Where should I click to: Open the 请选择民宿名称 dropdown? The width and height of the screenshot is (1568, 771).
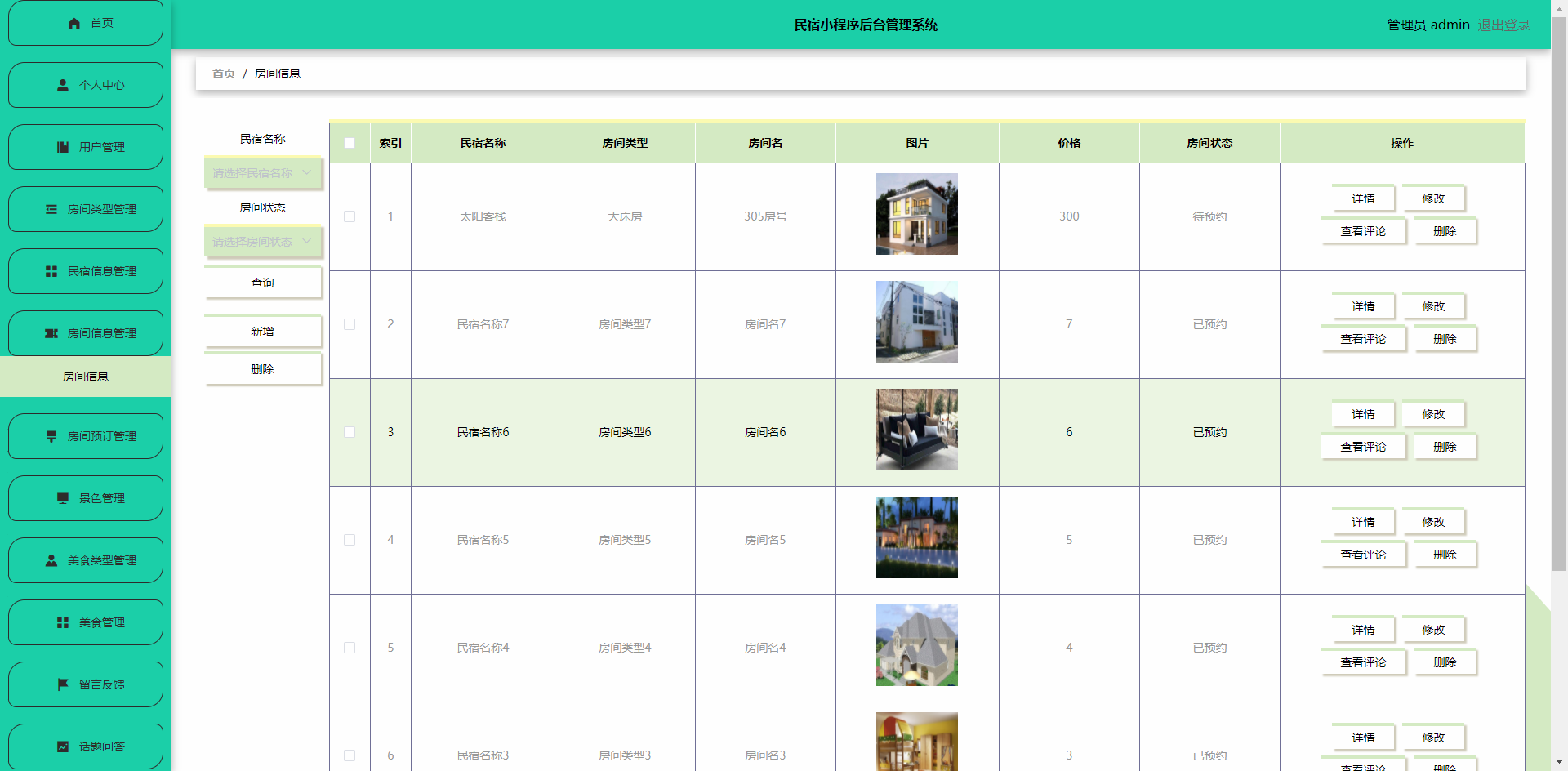[x=262, y=173]
